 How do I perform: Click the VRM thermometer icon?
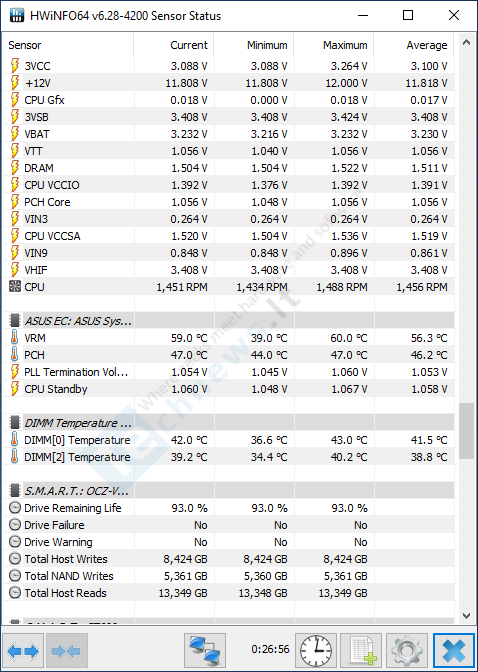coord(15,338)
